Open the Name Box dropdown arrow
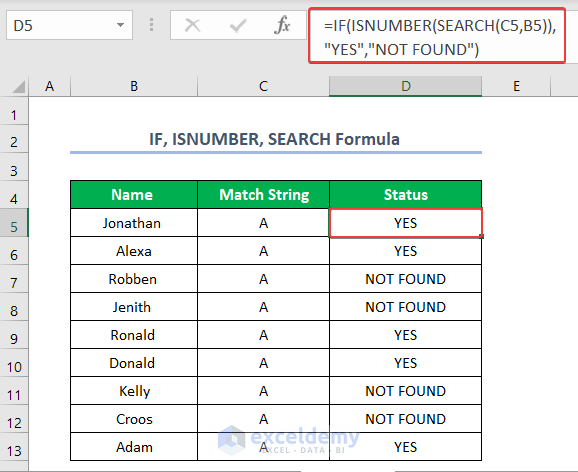The image size is (578, 472). point(120,25)
